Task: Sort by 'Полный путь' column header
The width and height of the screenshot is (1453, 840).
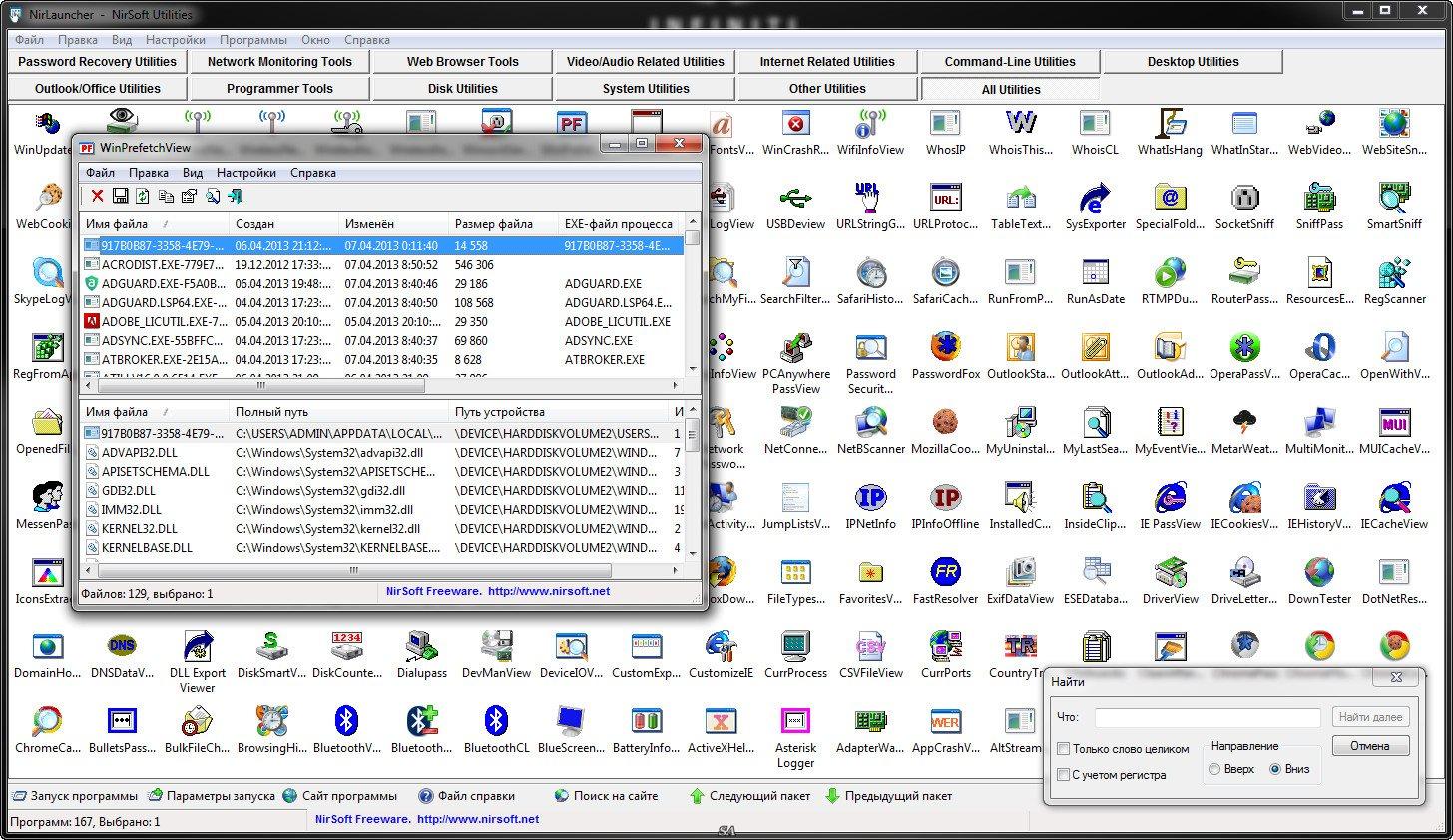Action: pos(339,412)
